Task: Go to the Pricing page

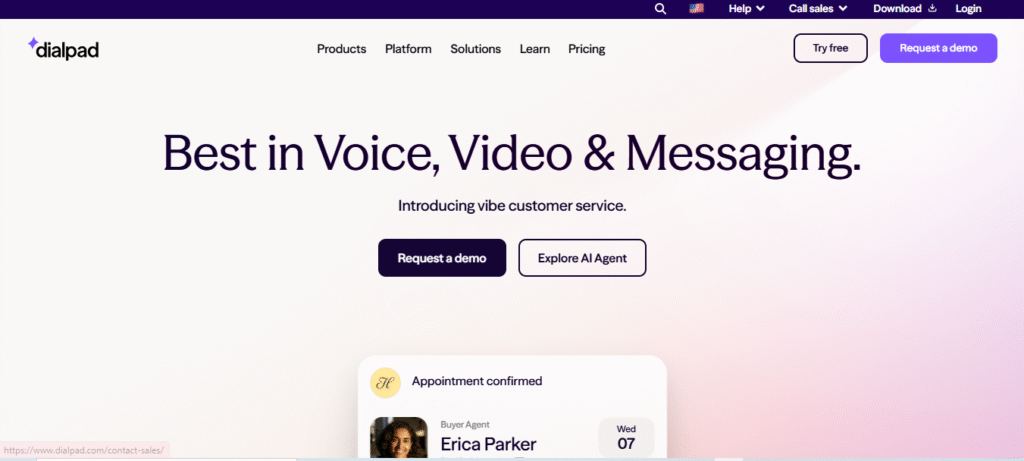Action: click(x=586, y=49)
